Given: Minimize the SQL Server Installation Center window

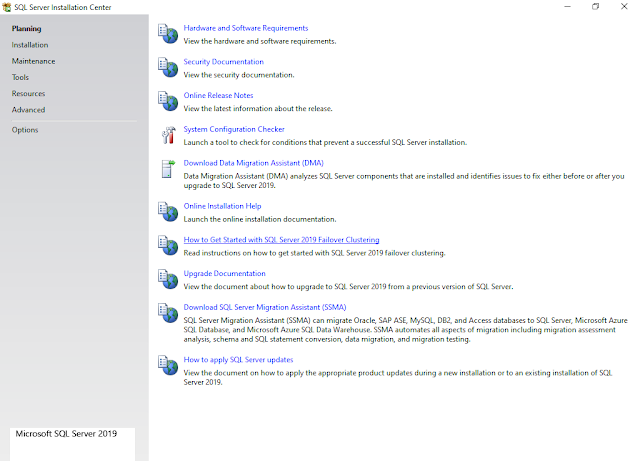Looking at the screenshot, I should [x=567, y=7].
